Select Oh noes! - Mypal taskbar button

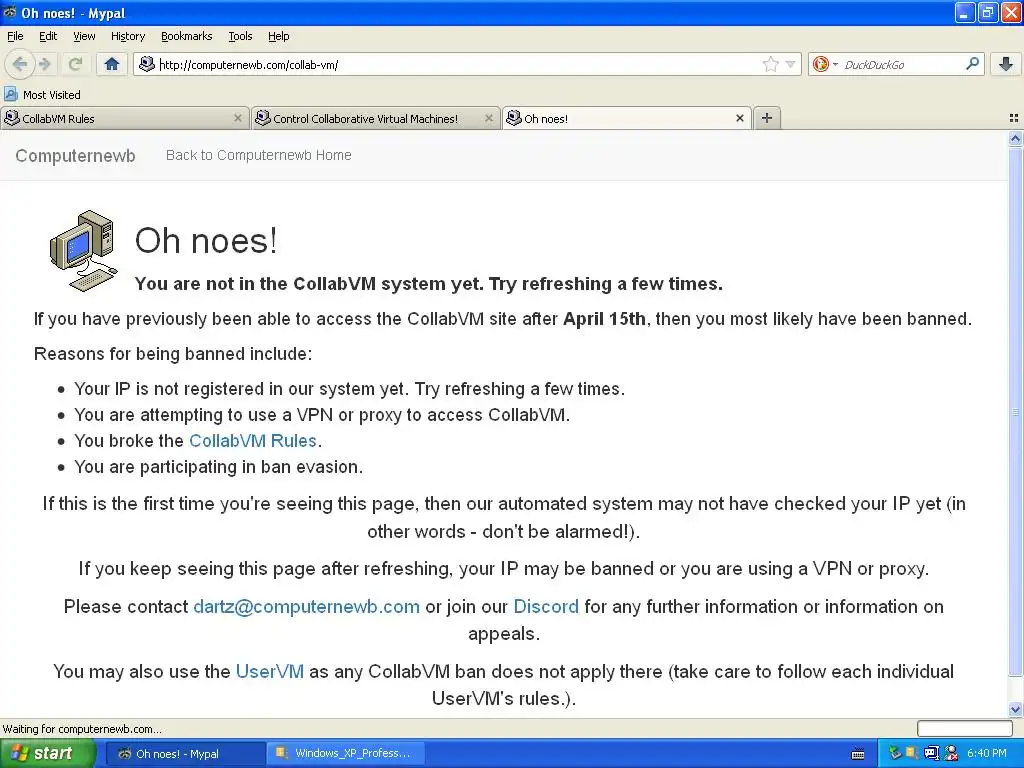click(185, 754)
